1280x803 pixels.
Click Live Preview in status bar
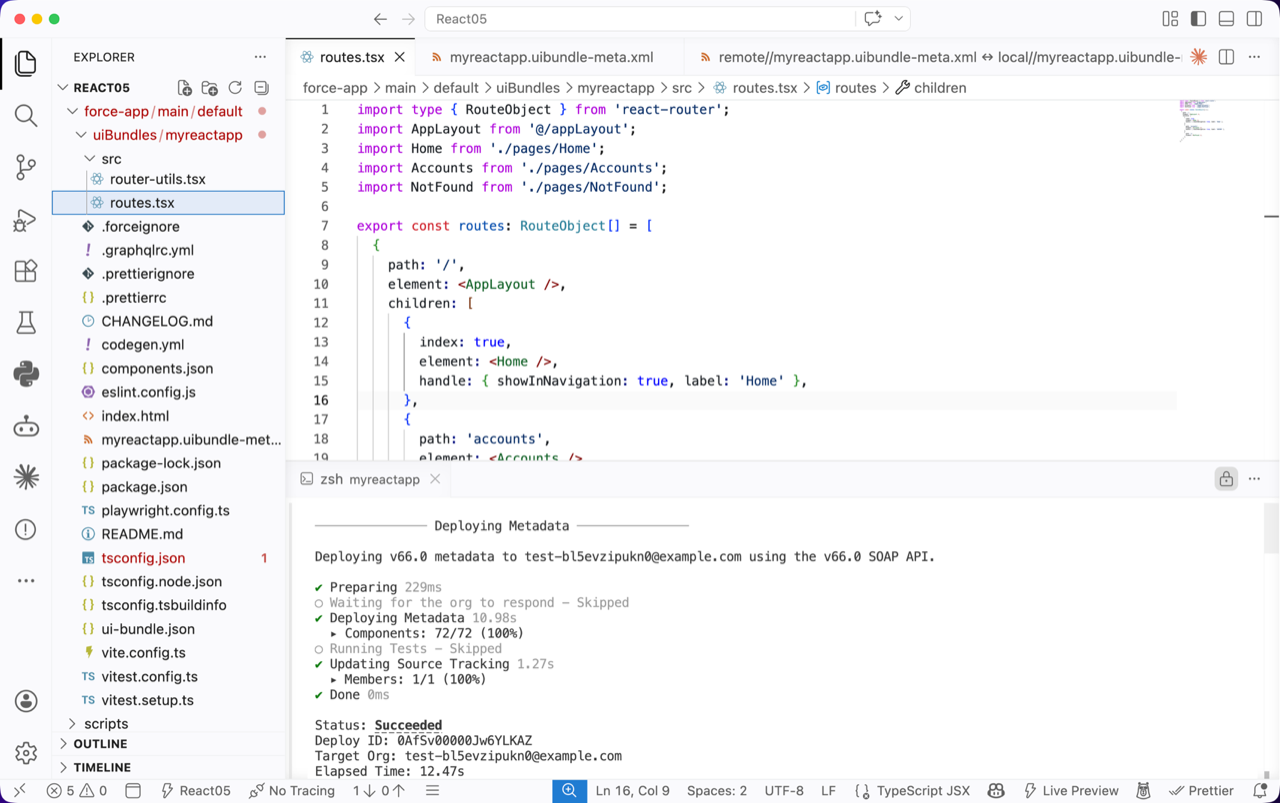[x=1069, y=791]
